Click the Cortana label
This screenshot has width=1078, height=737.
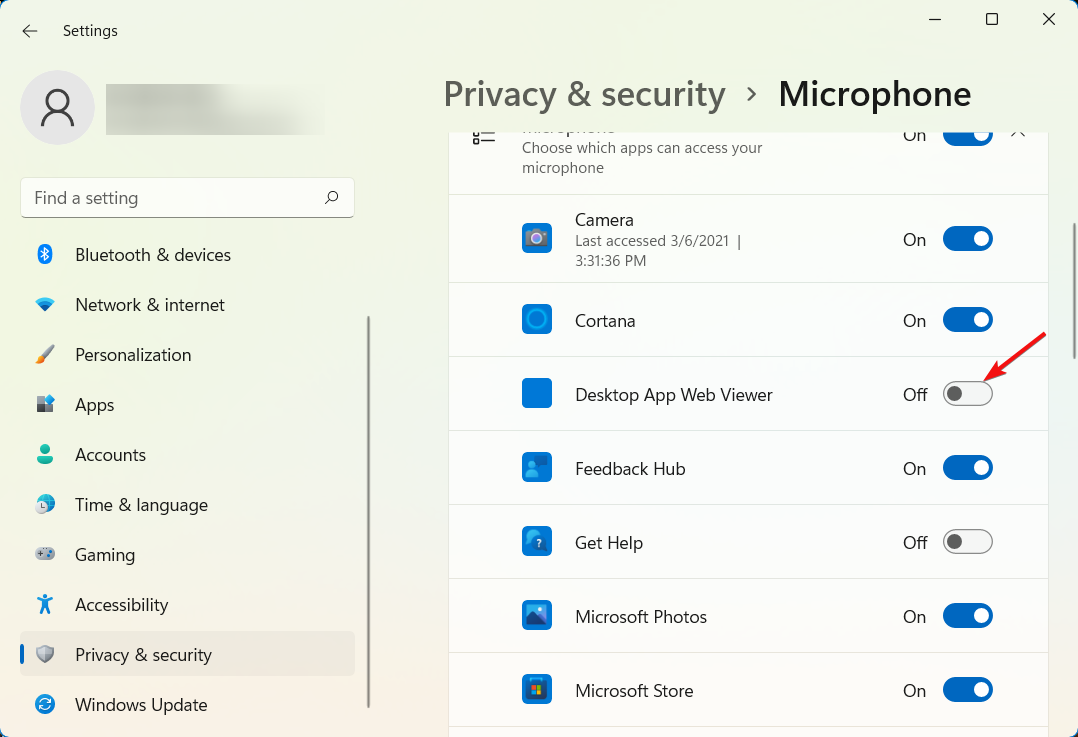605,321
